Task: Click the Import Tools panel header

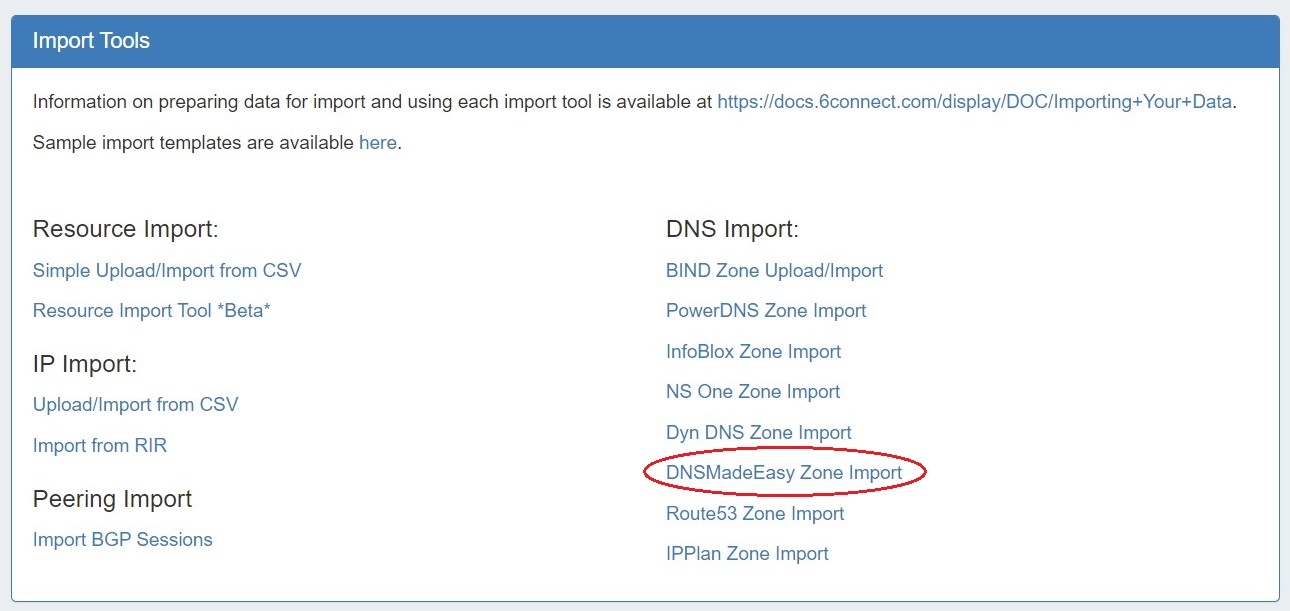Action: 645,41
